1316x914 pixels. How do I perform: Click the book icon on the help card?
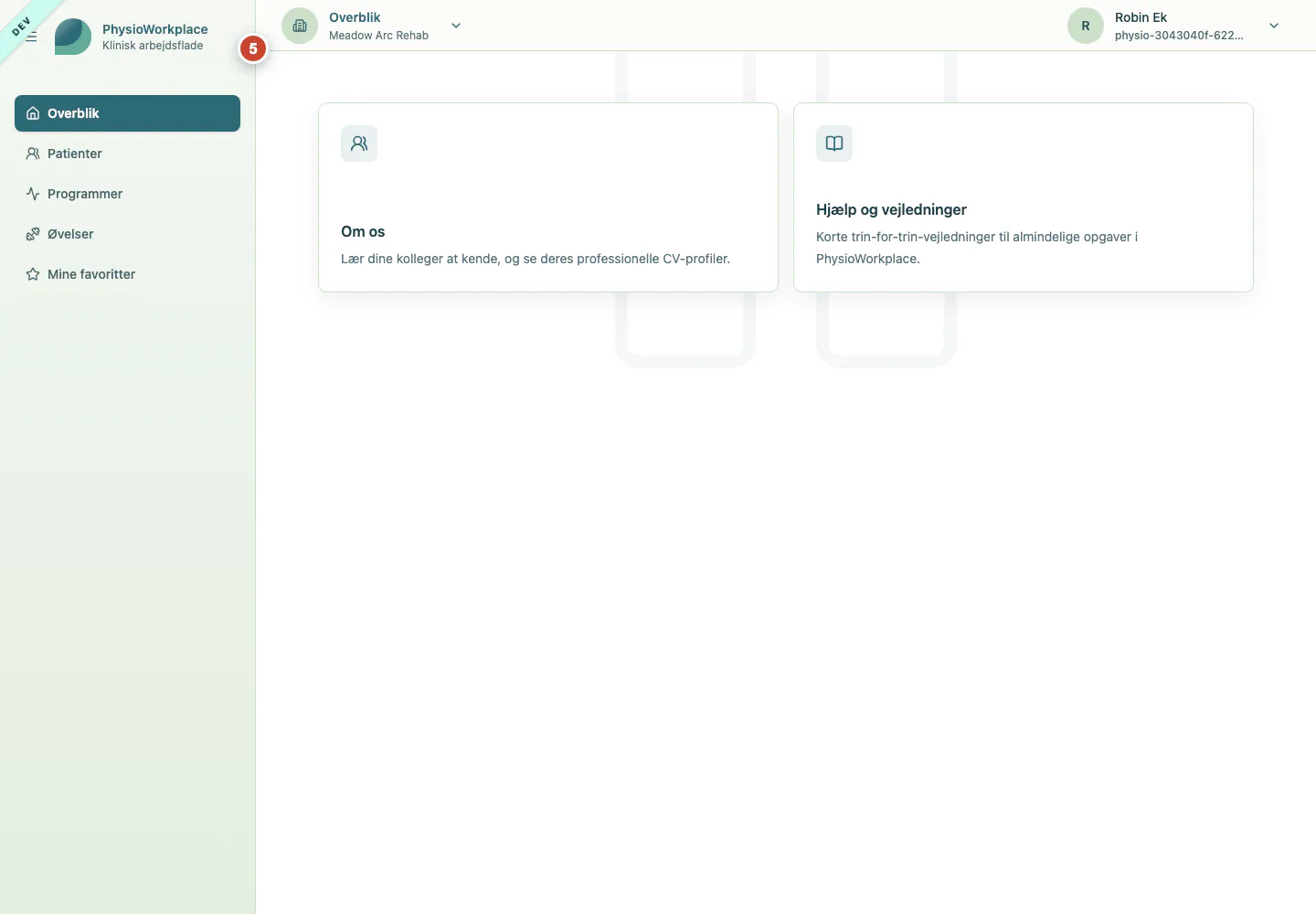click(x=834, y=143)
